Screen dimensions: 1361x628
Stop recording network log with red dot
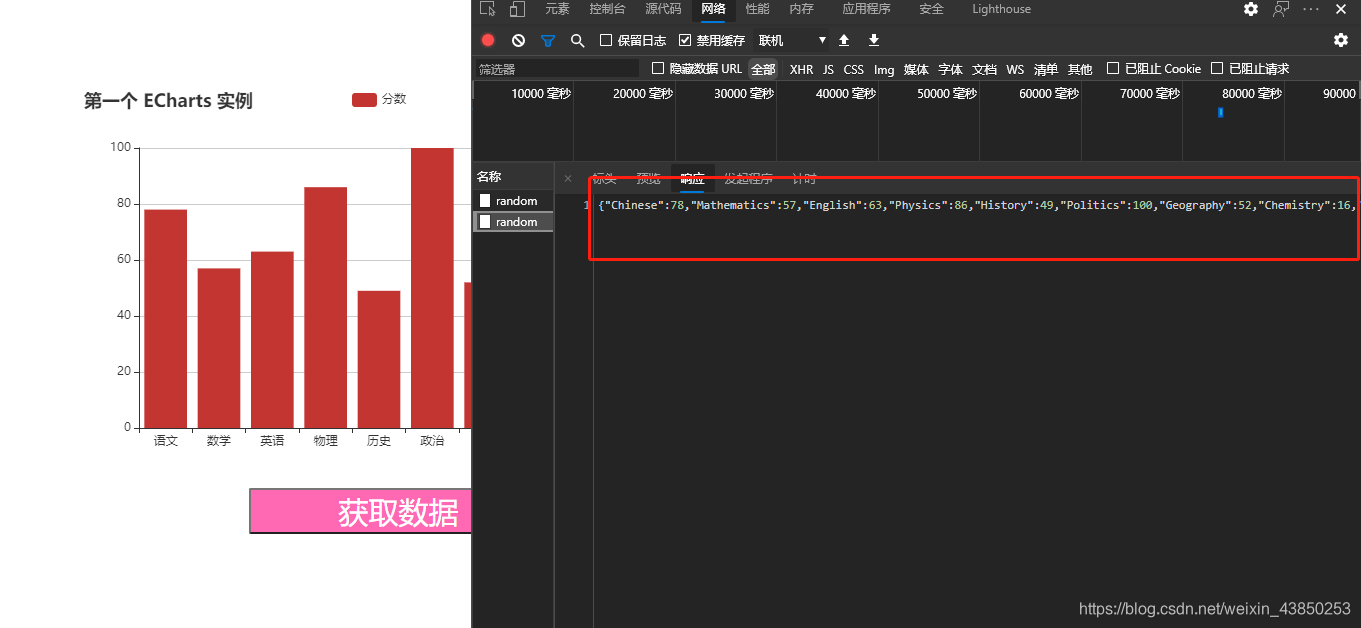[488, 40]
